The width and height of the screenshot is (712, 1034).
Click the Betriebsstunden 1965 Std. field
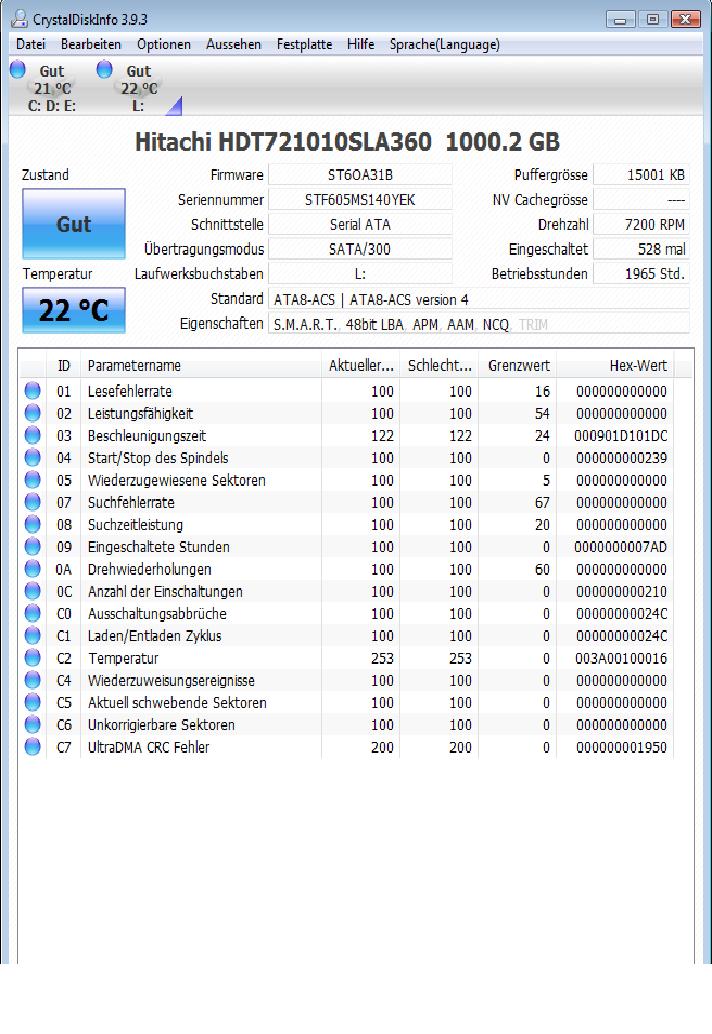[641, 274]
